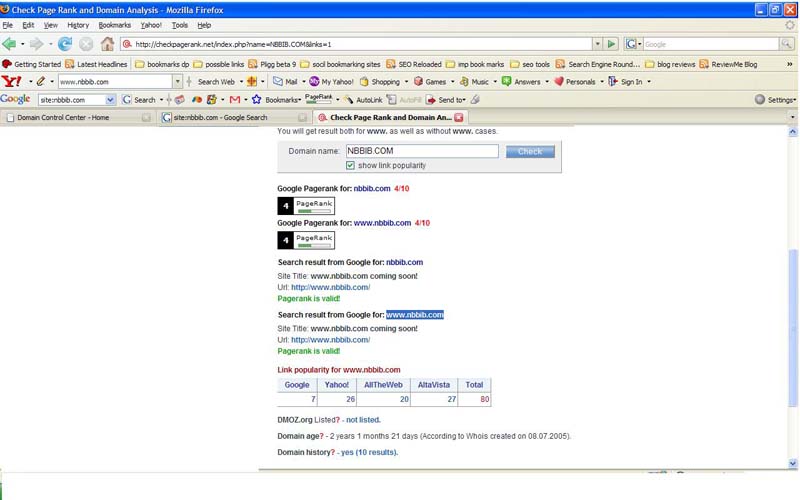Open the yes (10 results) domain history link
800x500 pixels.
(369, 452)
